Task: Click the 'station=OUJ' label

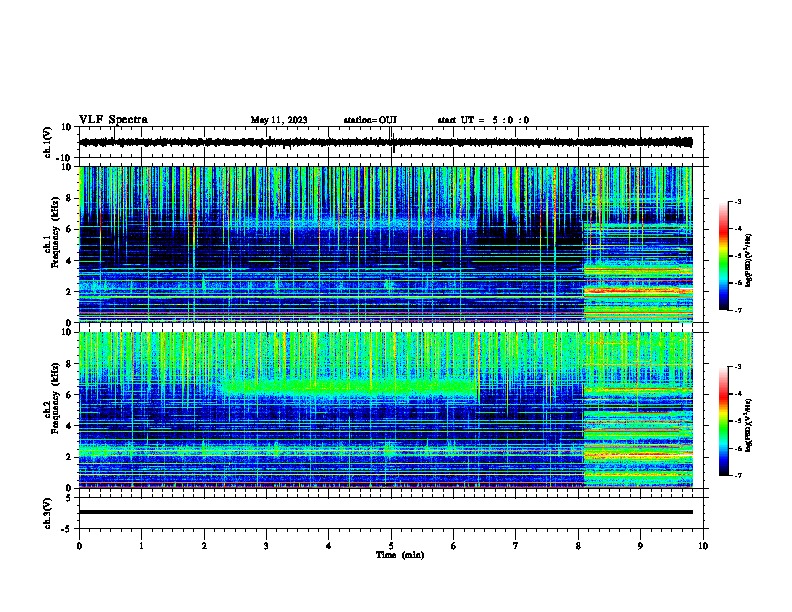Action: [x=370, y=120]
